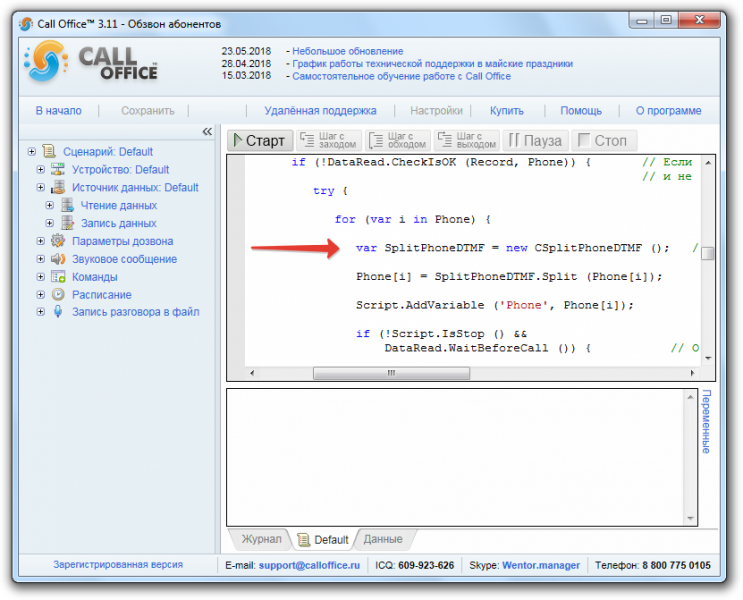
Task: Go to В начало menu item
Action: [59, 110]
